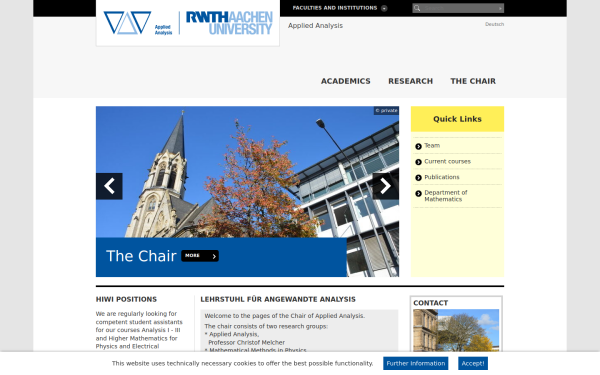This screenshot has width=600, height=375.
Task: Click the HiWi Positions heading
Action: coord(126,299)
